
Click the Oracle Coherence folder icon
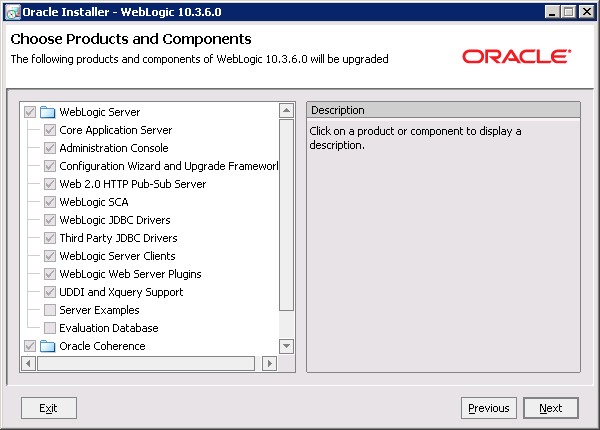click(x=46, y=346)
